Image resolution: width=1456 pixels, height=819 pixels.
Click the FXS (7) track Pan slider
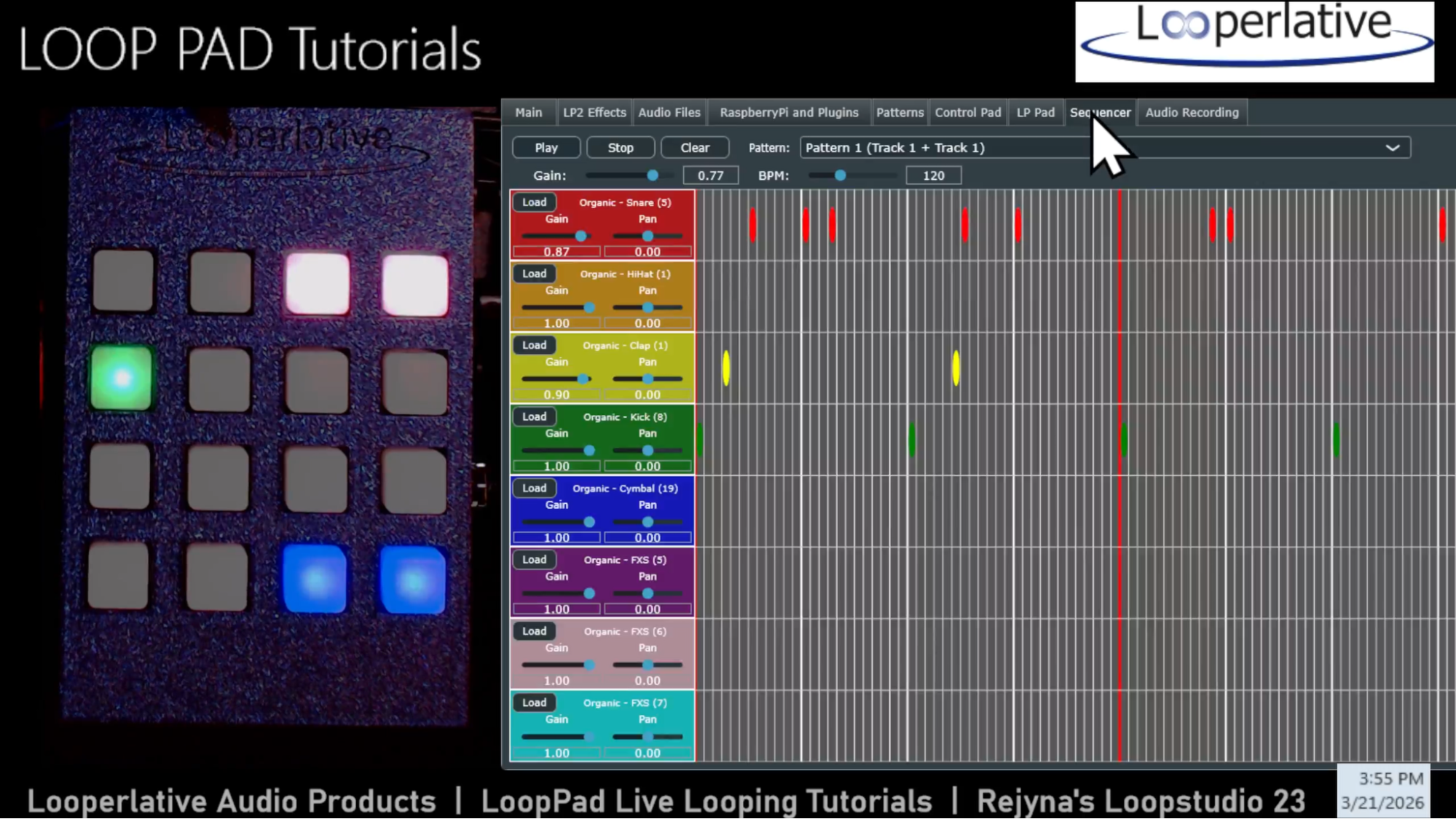[x=648, y=736]
